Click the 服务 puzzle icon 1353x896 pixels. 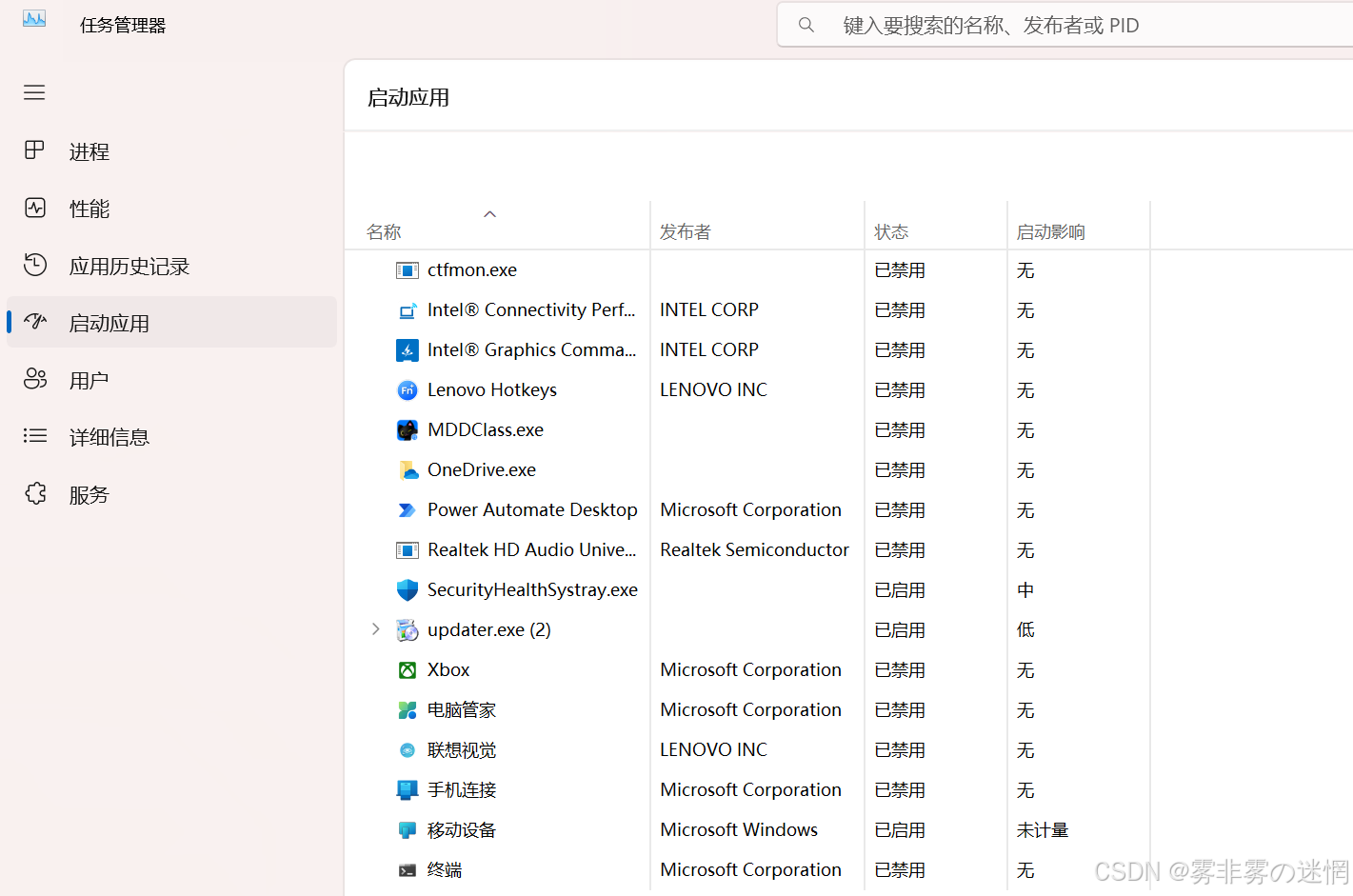click(x=35, y=493)
